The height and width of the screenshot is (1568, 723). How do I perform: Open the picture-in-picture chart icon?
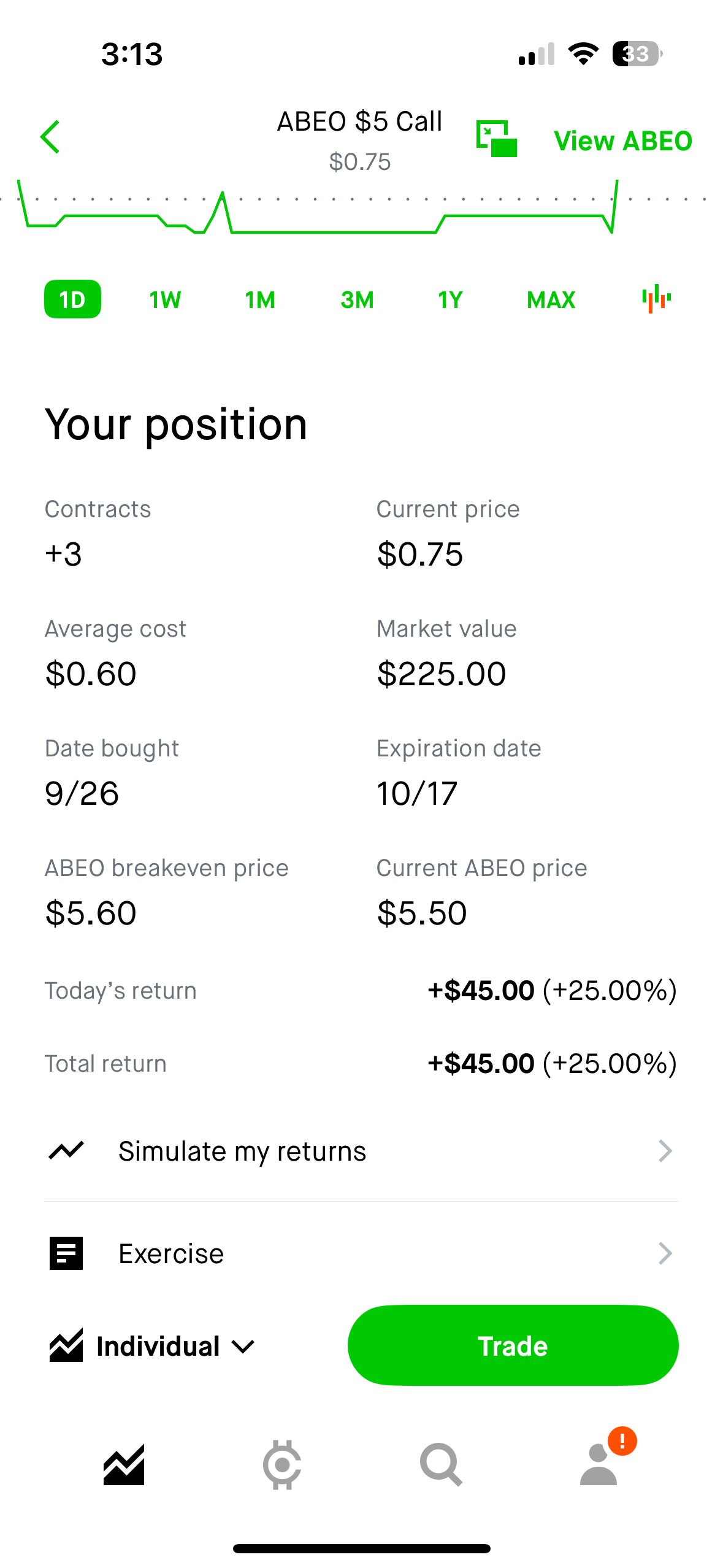(x=497, y=139)
